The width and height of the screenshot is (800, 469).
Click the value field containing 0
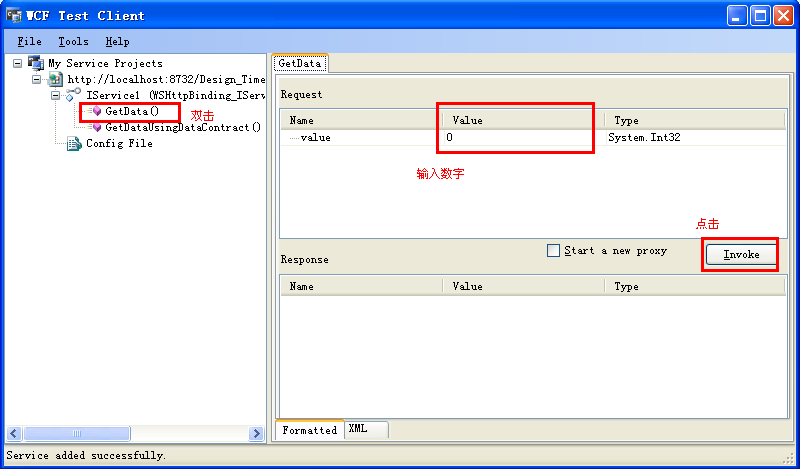pyautogui.click(x=524, y=137)
